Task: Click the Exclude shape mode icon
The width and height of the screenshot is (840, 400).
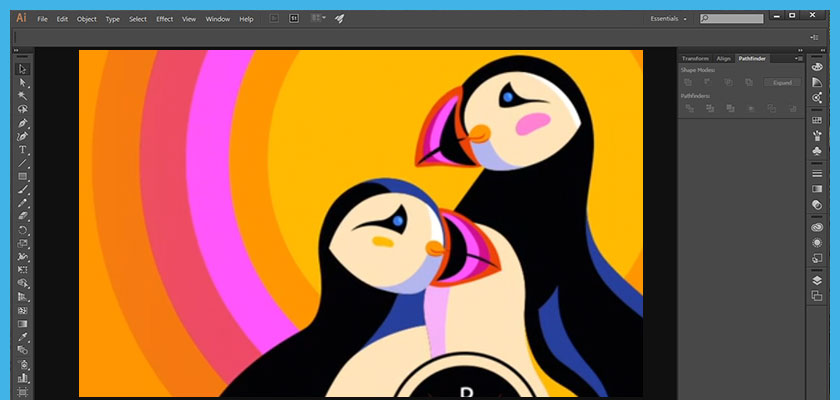Action: [749, 82]
